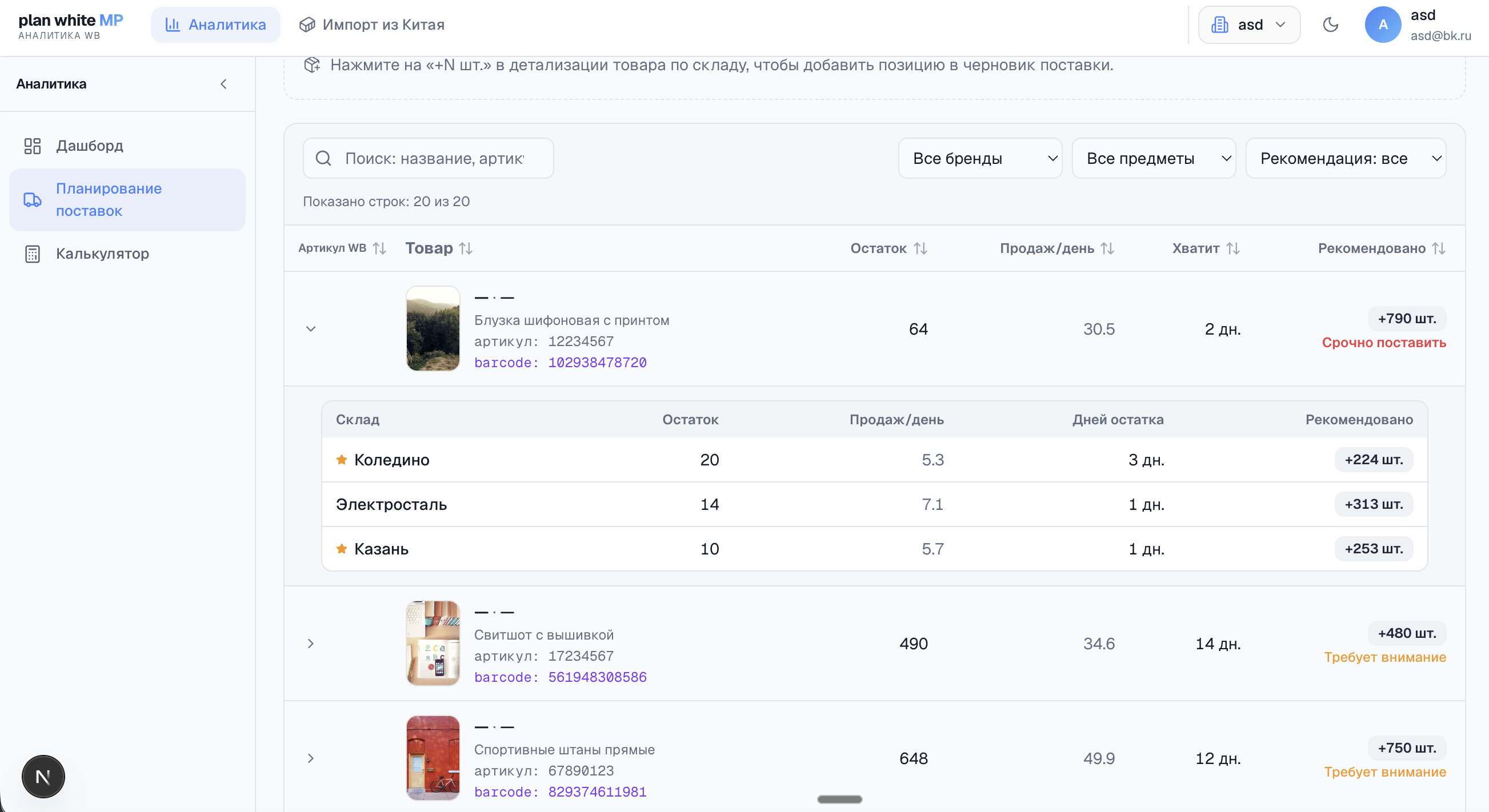This screenshot has height=812, width=1489.
Task: Click the +790 шт. recommendation badge
Action: (1406, 319)
